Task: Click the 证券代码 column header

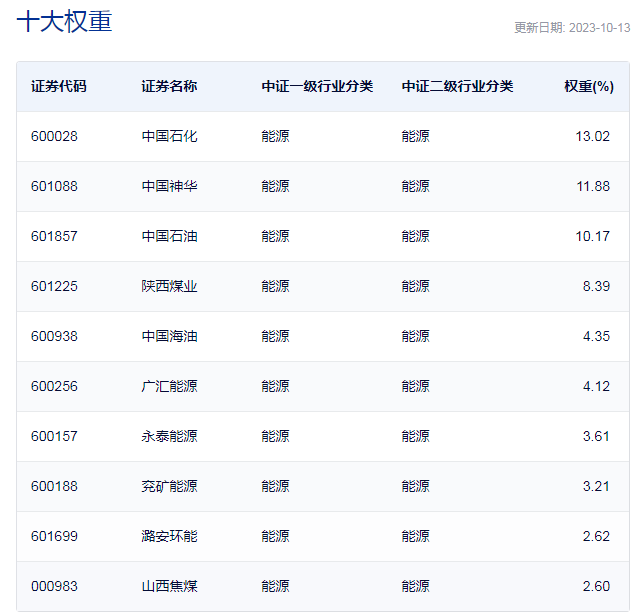Action: [x=59, y=86]
